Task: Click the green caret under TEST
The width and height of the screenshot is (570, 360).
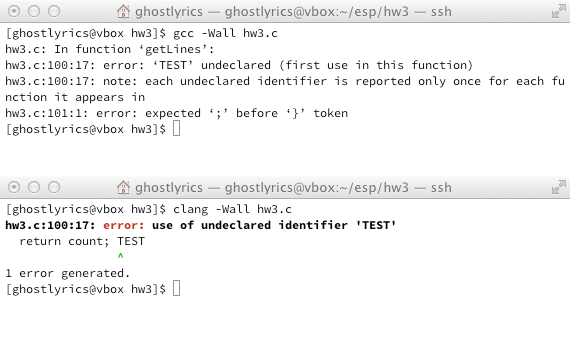Action: coord(120,256)
